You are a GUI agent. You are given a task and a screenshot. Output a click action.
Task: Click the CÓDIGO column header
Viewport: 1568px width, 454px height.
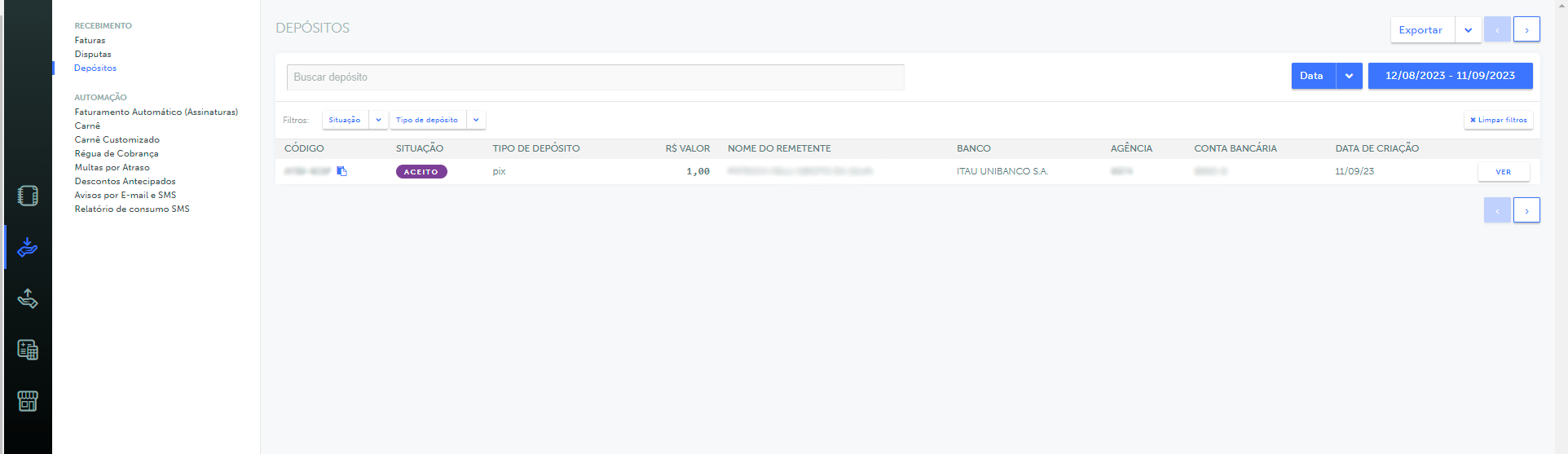[x=304, y=148]
